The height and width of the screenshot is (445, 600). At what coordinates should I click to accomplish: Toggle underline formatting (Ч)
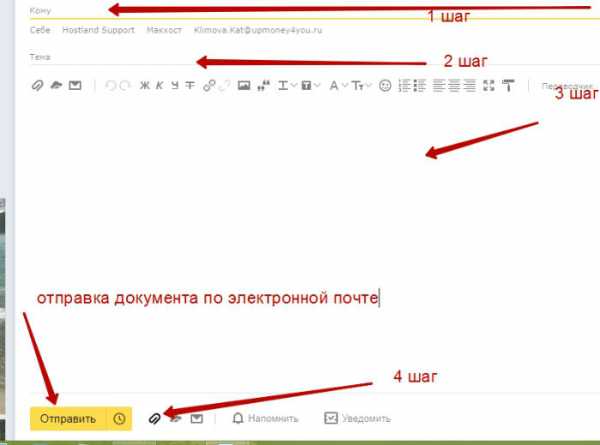click(x=175, y=85)
